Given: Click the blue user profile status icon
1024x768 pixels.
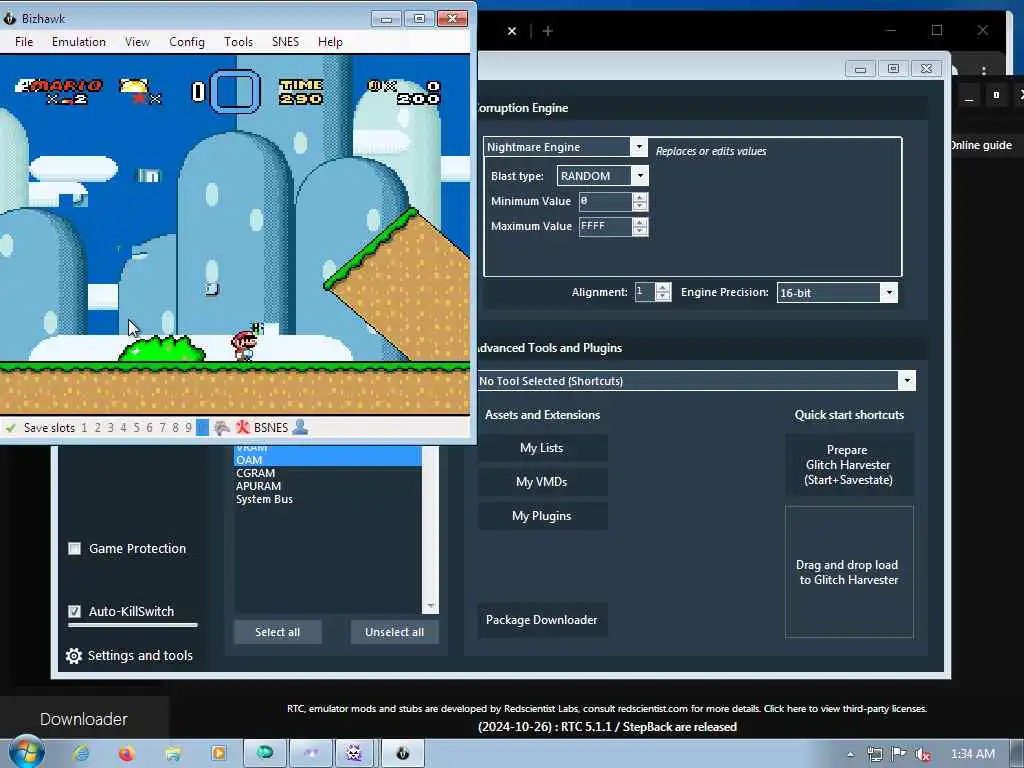Looking at the screenshot, I should [x=300, y=428].
